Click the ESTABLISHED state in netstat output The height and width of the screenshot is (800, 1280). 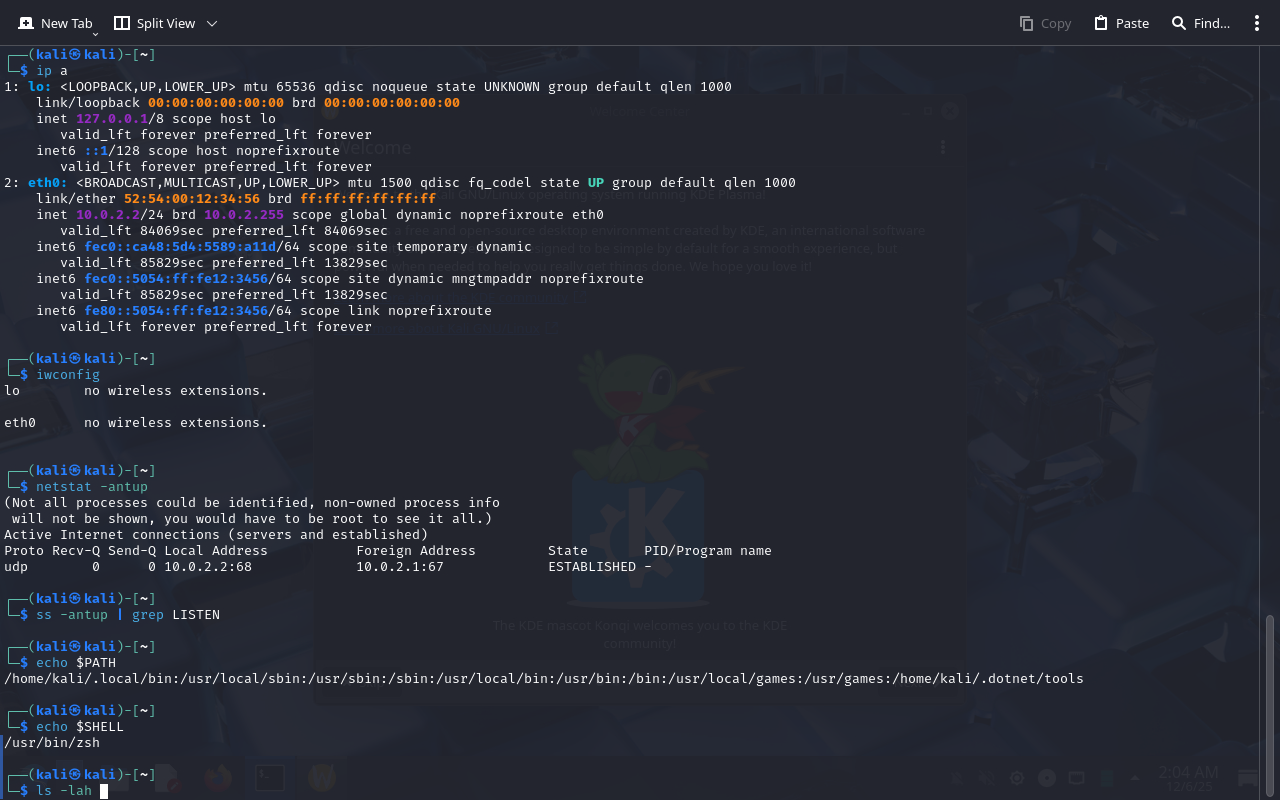[592, 567]
